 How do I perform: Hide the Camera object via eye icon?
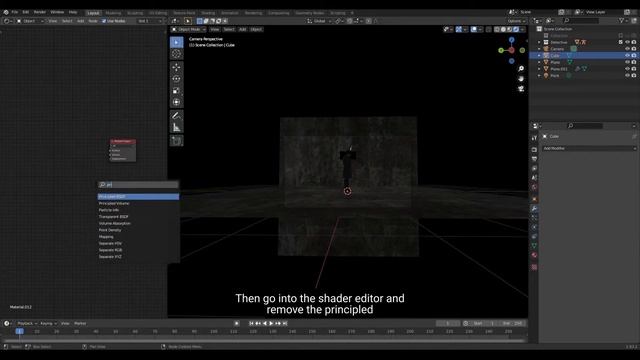tap(627, 49)
